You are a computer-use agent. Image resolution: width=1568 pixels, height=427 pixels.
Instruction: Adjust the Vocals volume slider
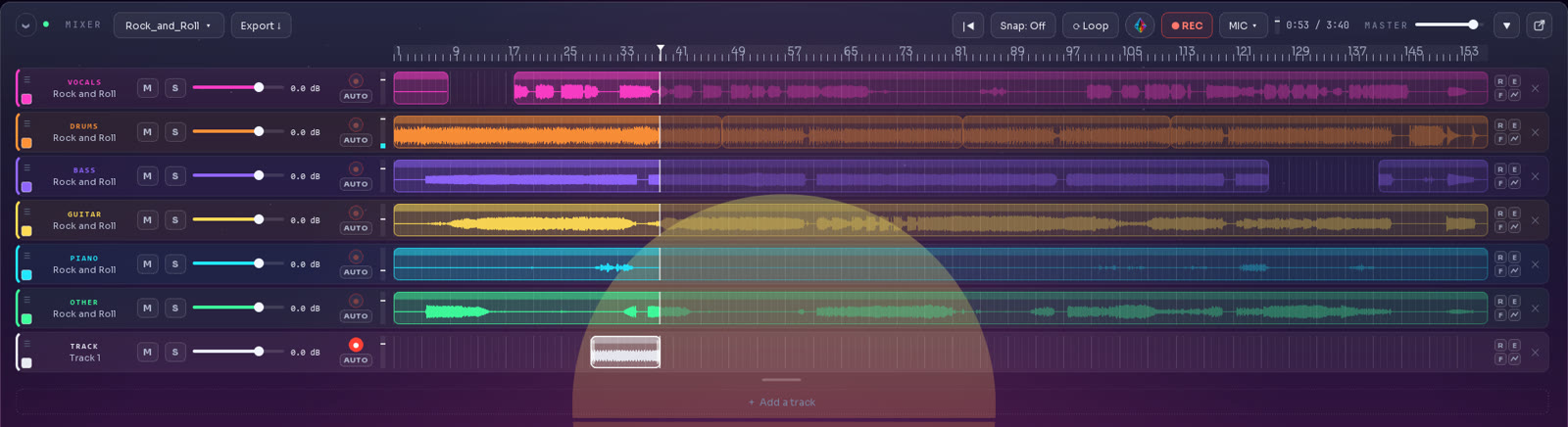(x=238, y=87)
